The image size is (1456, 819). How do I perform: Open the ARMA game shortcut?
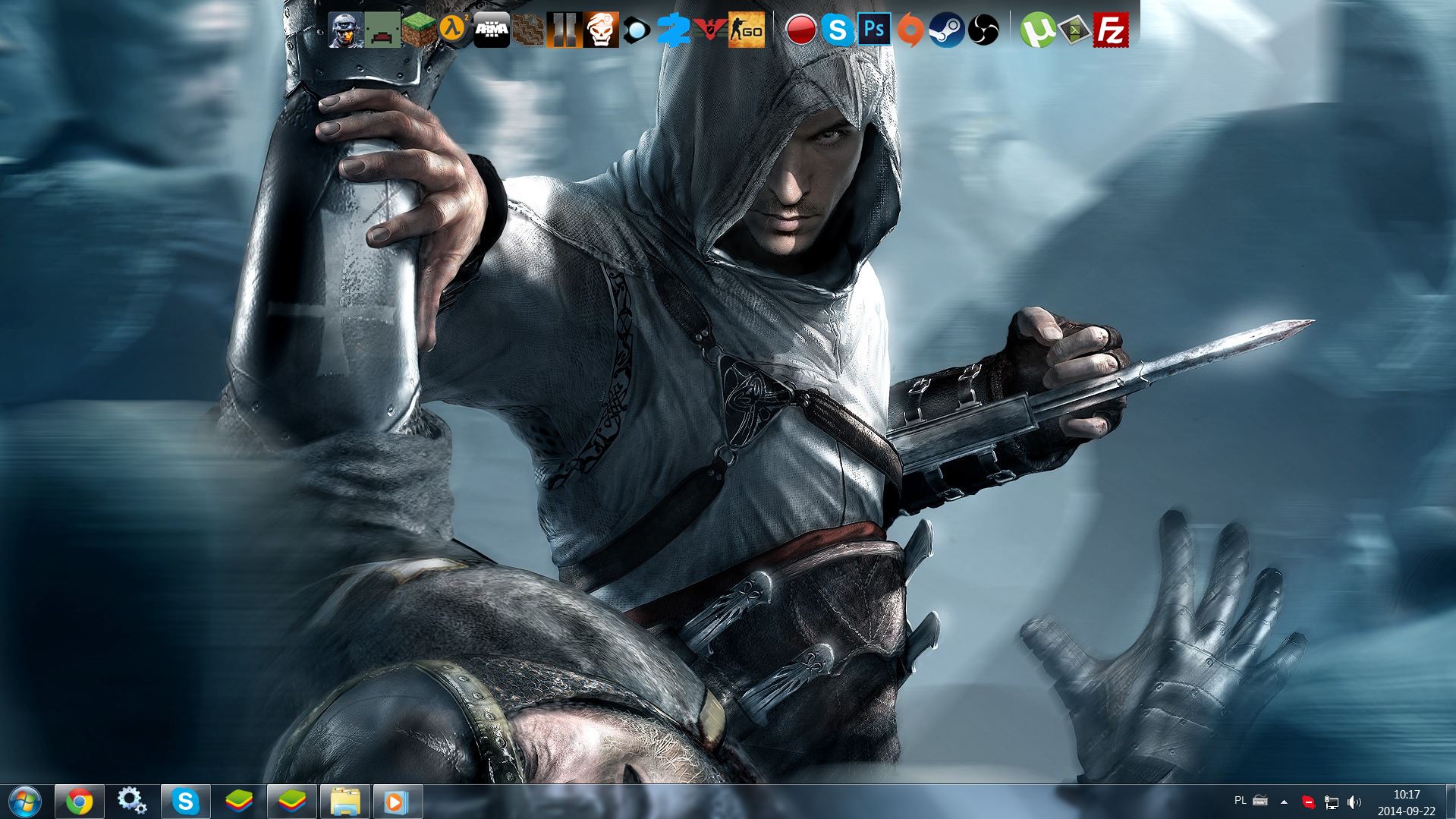(x=492, y=30)
